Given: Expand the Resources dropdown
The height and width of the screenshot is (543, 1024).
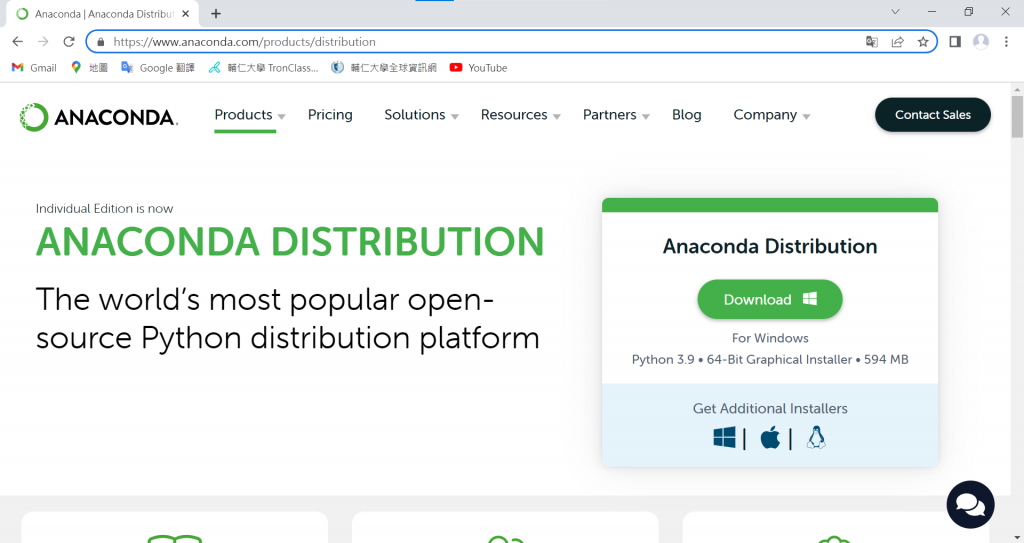Looking at the screenshot, I should click(x=520, y=115).
